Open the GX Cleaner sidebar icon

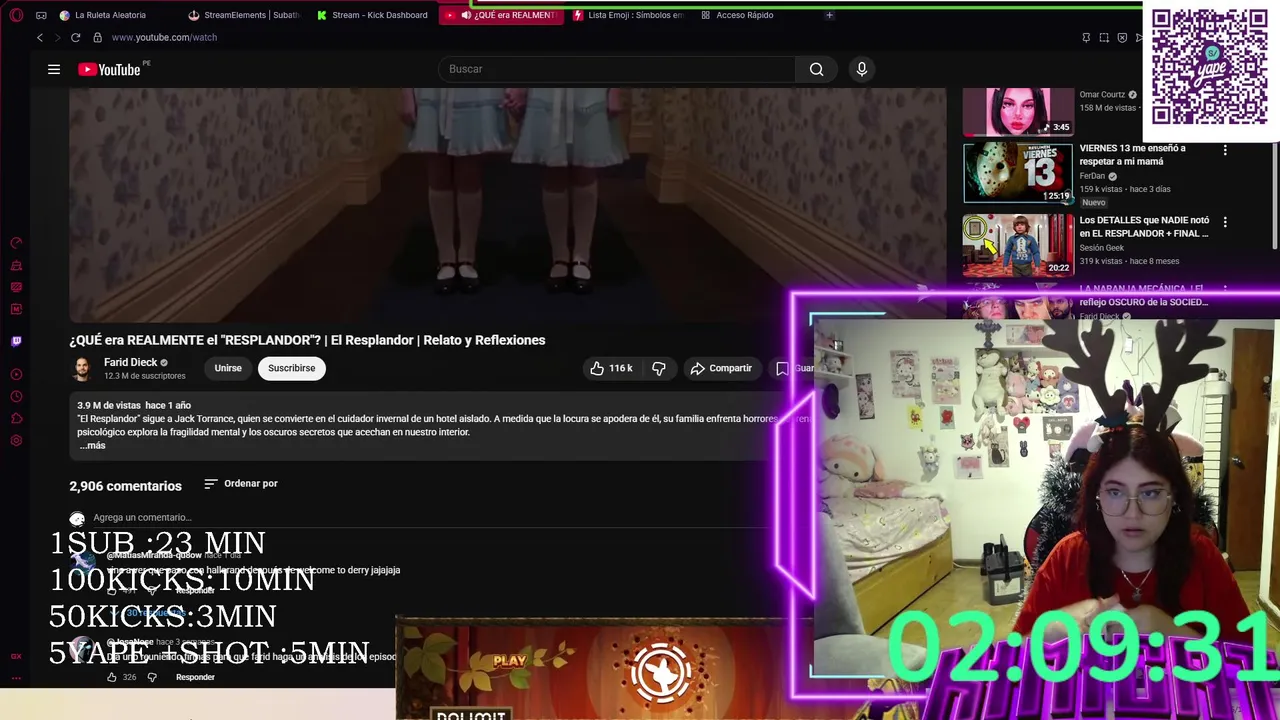16,265
